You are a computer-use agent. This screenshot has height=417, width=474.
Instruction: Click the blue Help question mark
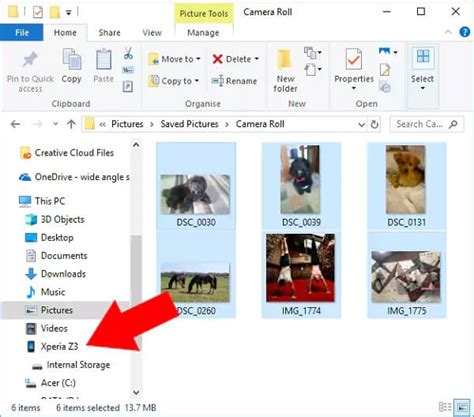coord(465,32)
